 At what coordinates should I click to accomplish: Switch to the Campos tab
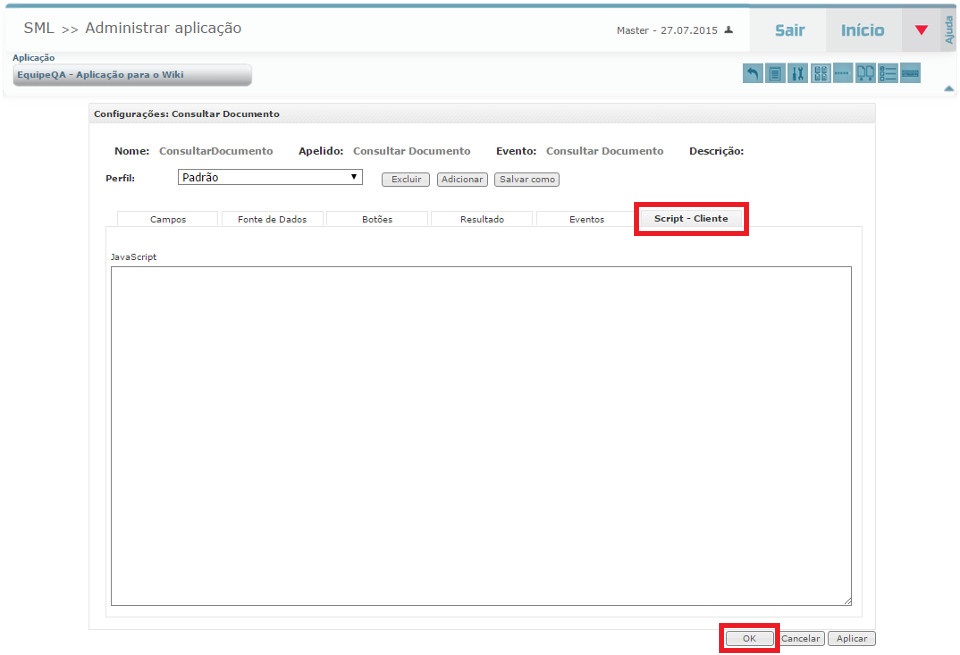168,219
